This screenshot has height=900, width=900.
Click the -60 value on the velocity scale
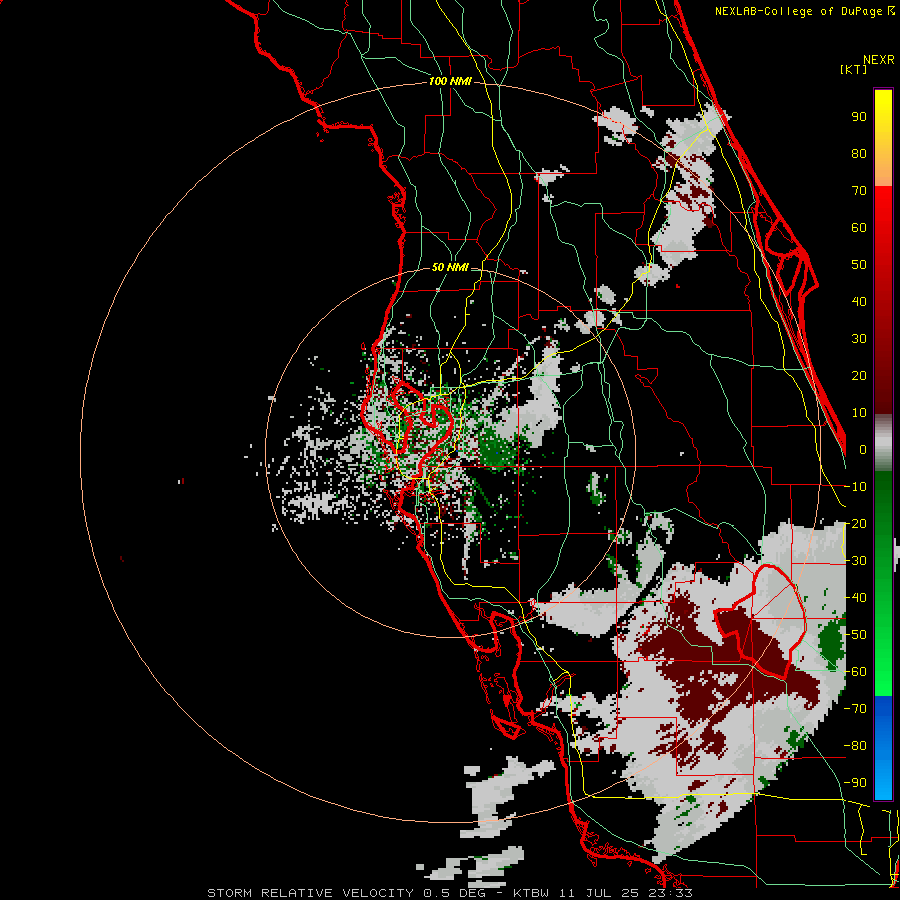pos(855,672)
